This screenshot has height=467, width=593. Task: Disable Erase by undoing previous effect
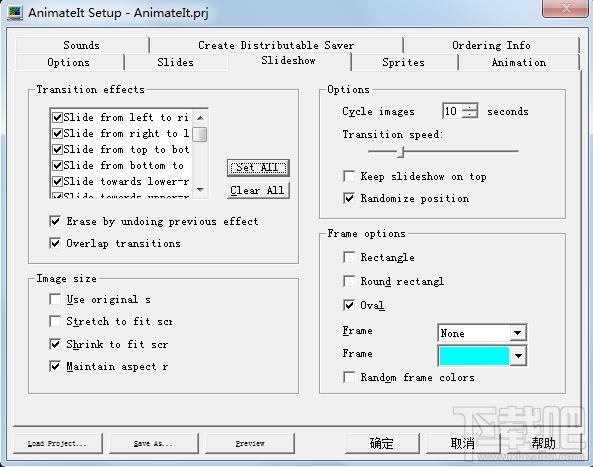tap(55, 221)
